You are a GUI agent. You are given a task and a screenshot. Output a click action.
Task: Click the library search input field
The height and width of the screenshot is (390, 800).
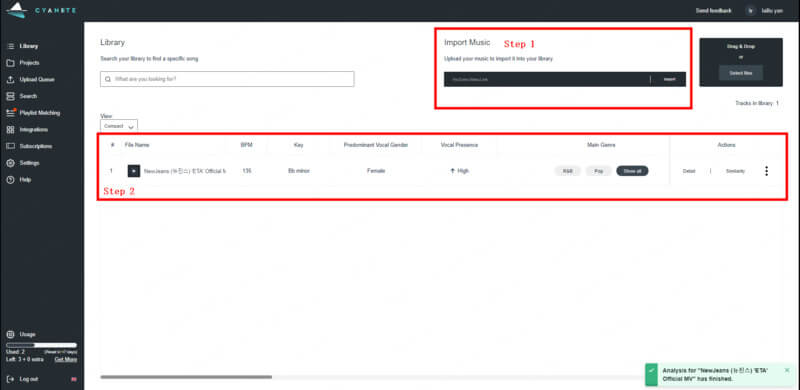(227, 79)
